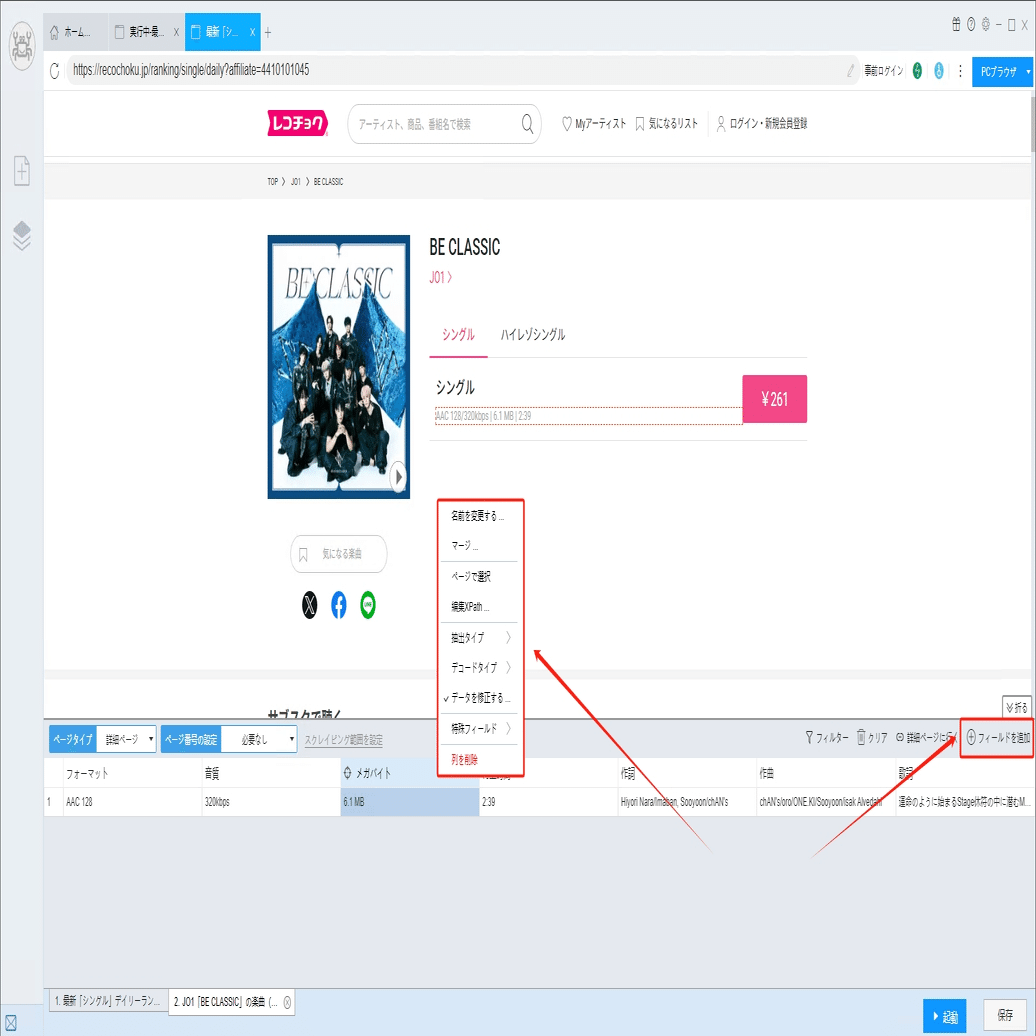Choose 列を削除 in context menu
This screenshot has width=1036, height=1036.
pos(479,760)
